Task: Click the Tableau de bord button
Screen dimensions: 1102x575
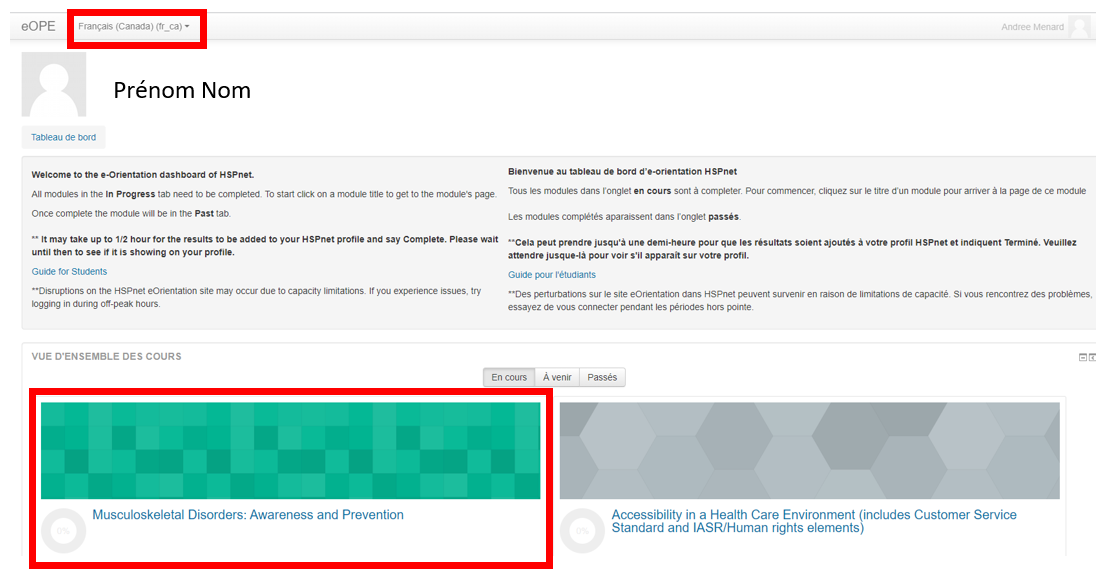Action: [63, 137]
